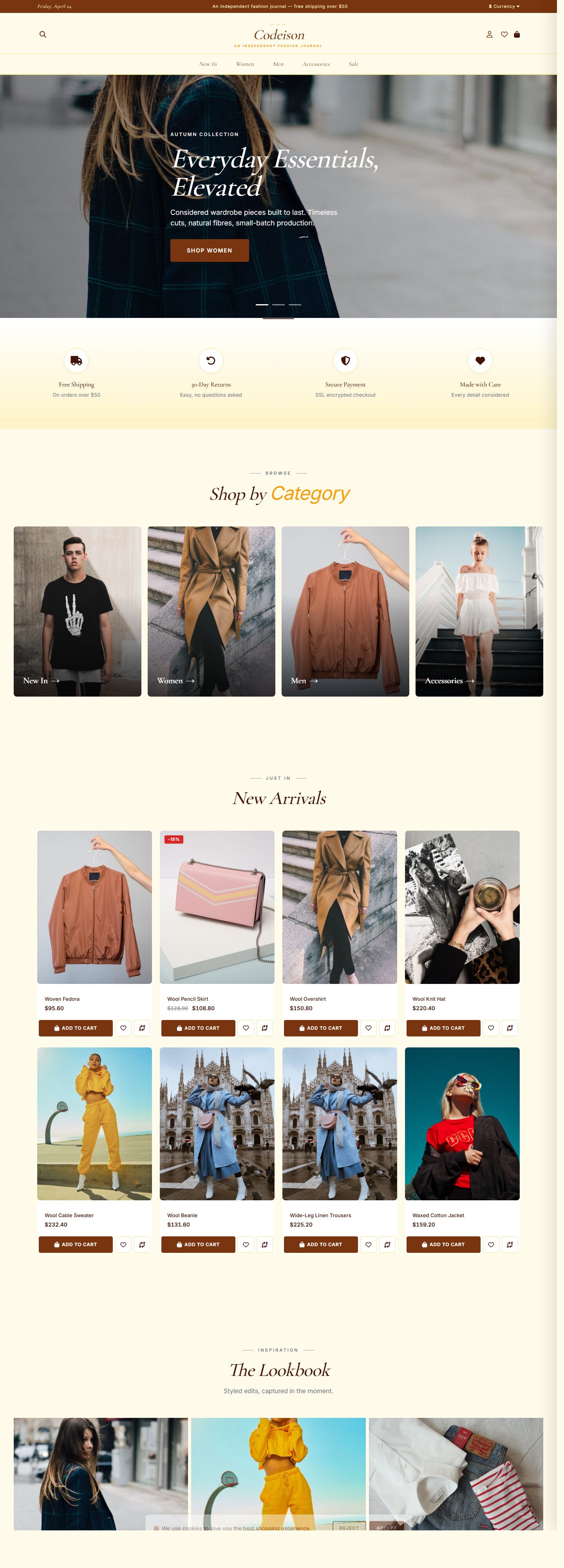Screen dimensions: 564x1568
Task: Click the compare icon for Wool Cable Sweater
Action: 142,1245
